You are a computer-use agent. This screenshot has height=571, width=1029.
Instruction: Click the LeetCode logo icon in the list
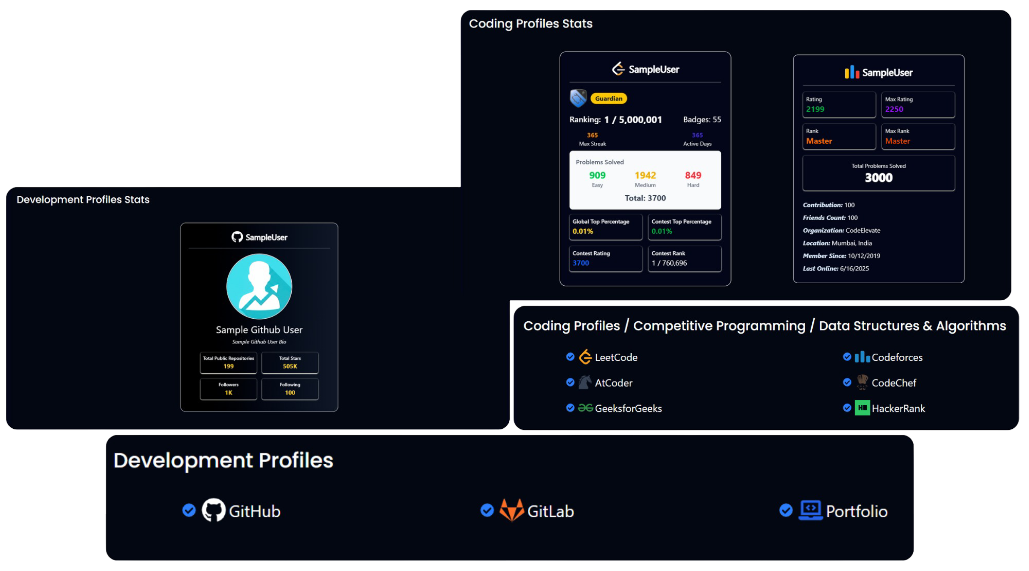click(585, 357)
